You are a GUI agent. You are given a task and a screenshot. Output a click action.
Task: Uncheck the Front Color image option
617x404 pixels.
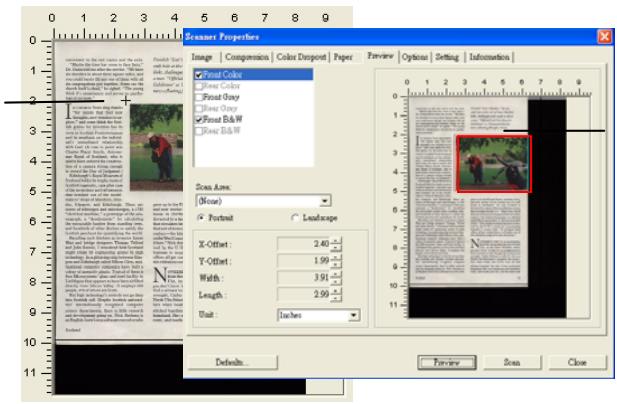(x=196, y=75)
